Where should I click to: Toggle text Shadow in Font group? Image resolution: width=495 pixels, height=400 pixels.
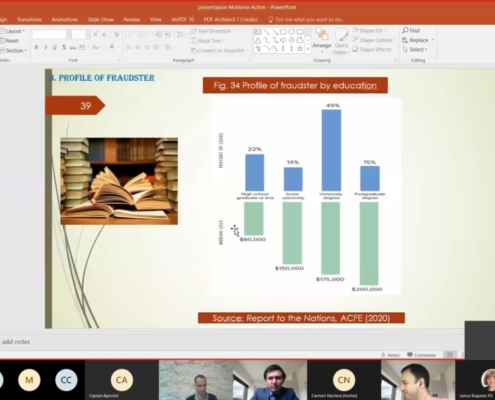point(63,47)
